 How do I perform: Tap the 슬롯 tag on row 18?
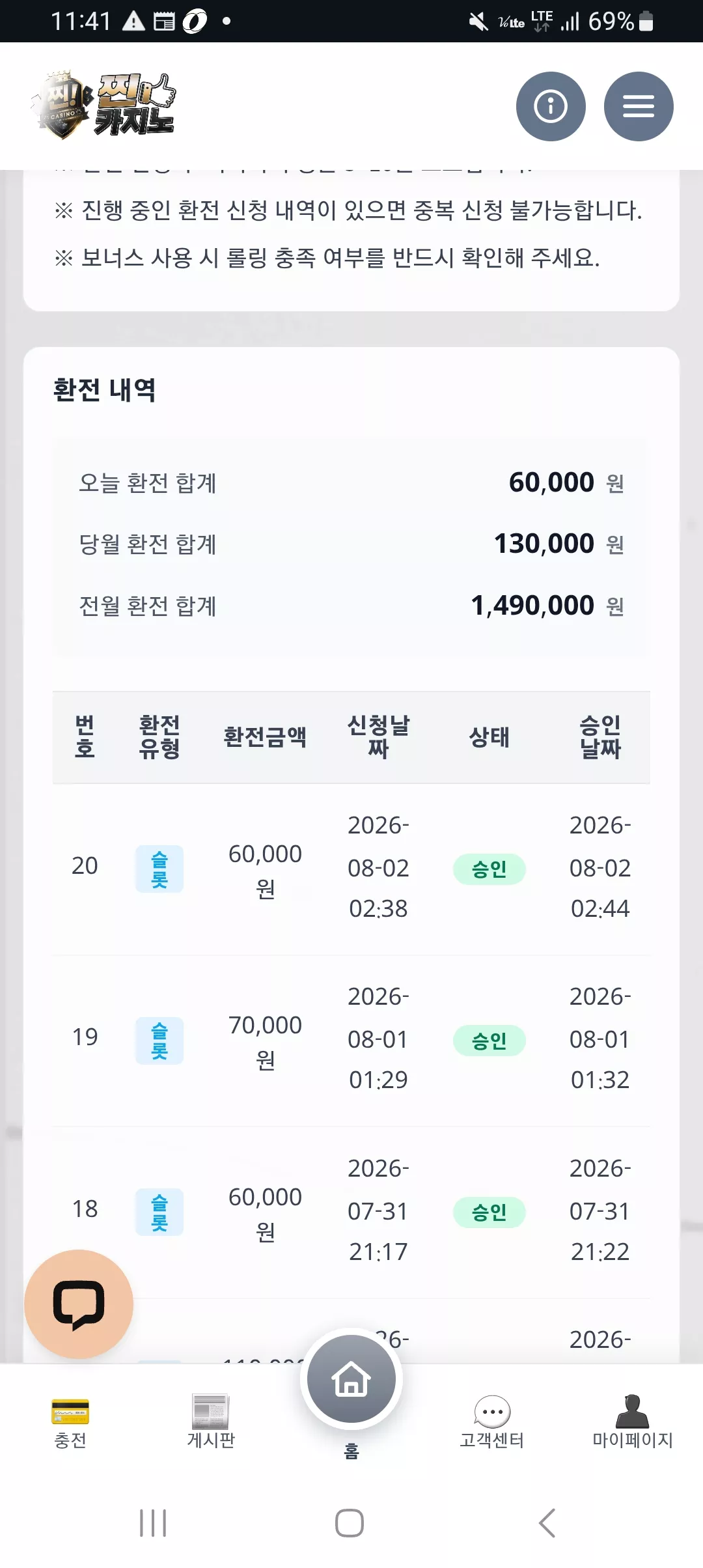click(159, 1212)
